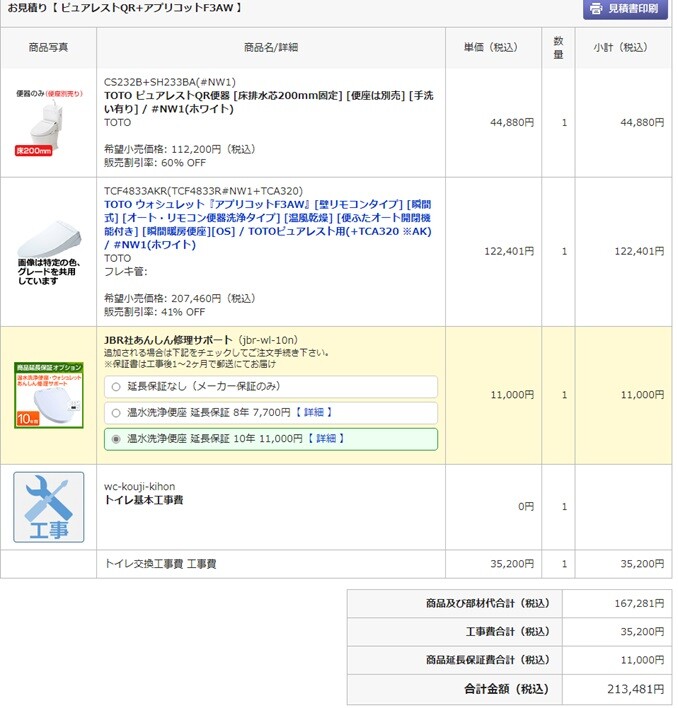The height and width of the screenshot is (708, 678).
Task: Click トイレ基本工事費 item name
Action: [144, 500]
